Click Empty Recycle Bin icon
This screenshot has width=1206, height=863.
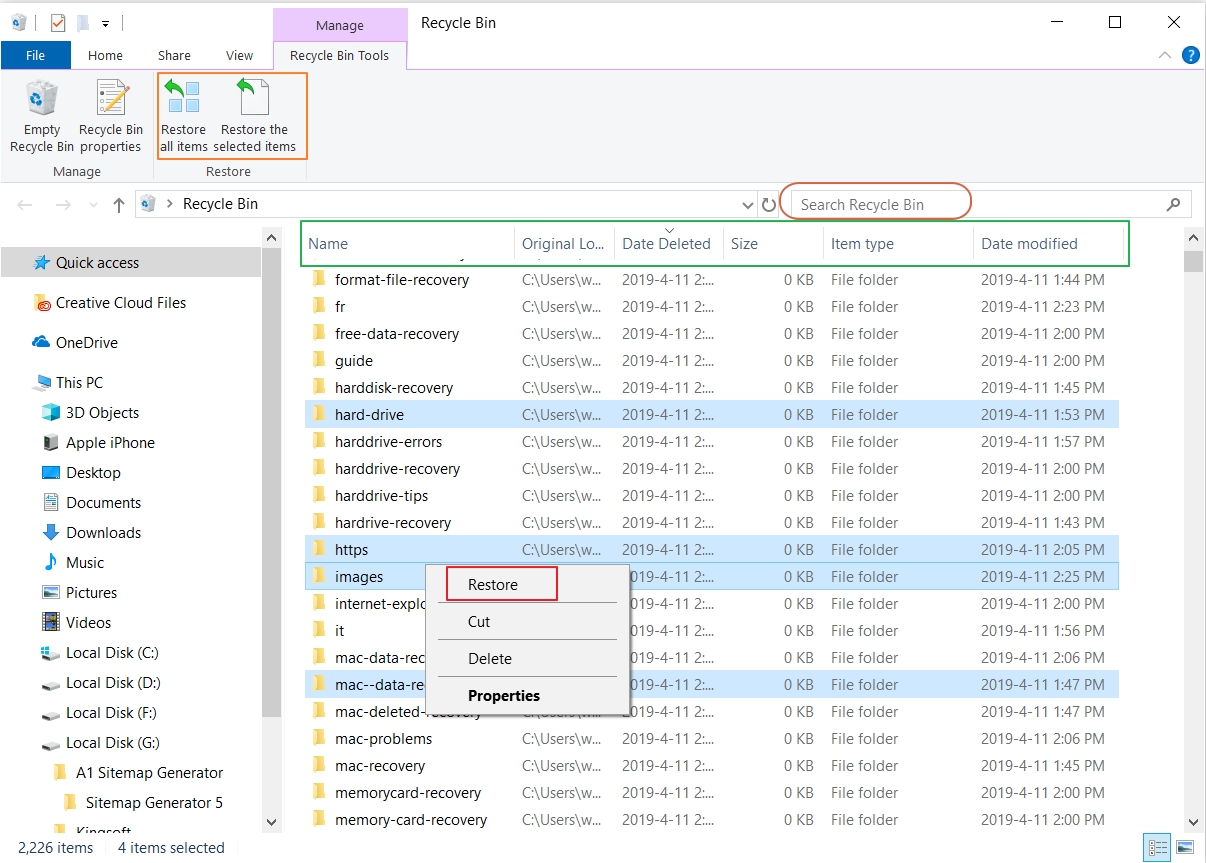(42, 99)
